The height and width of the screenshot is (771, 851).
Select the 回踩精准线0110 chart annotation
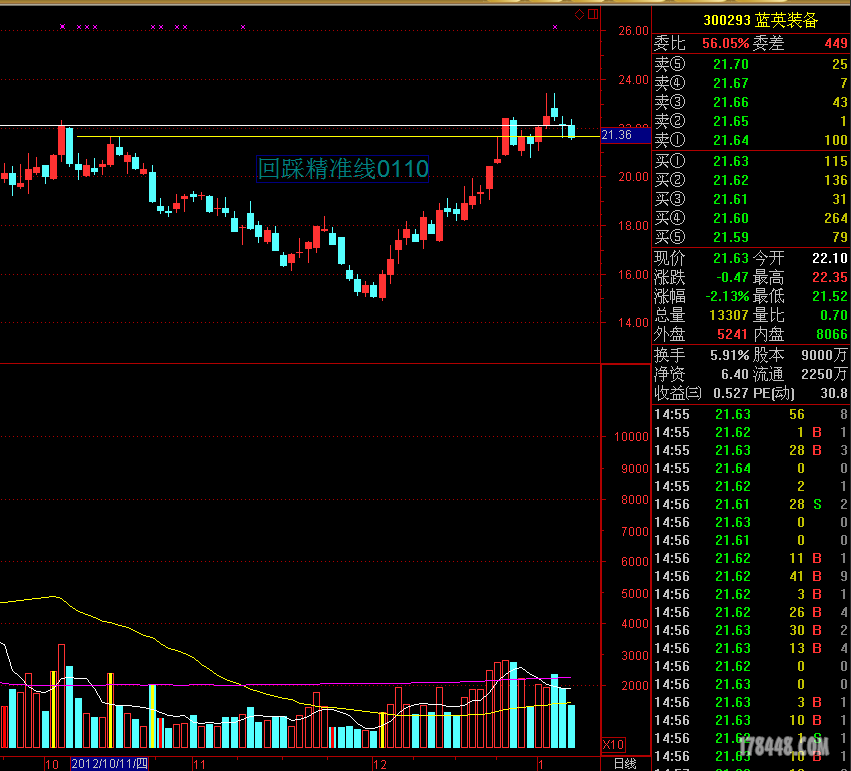[x=343, y=169]
